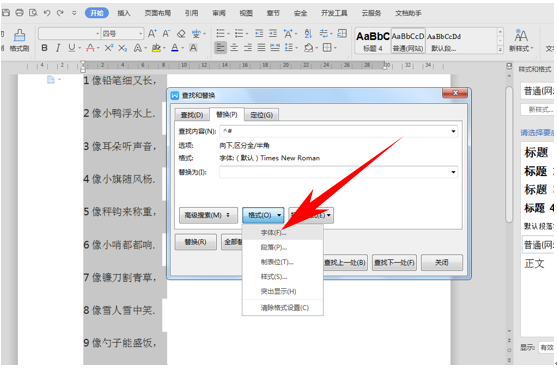Select align left paragraph icon
Screen dimensions: 557x368
click(x=220, y=47)
